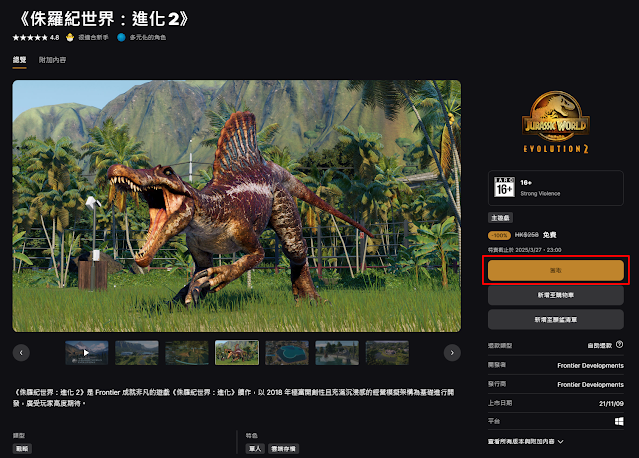
Task: Expand 查看所有版本與附加內容 editions chevron
Action: 560,442
